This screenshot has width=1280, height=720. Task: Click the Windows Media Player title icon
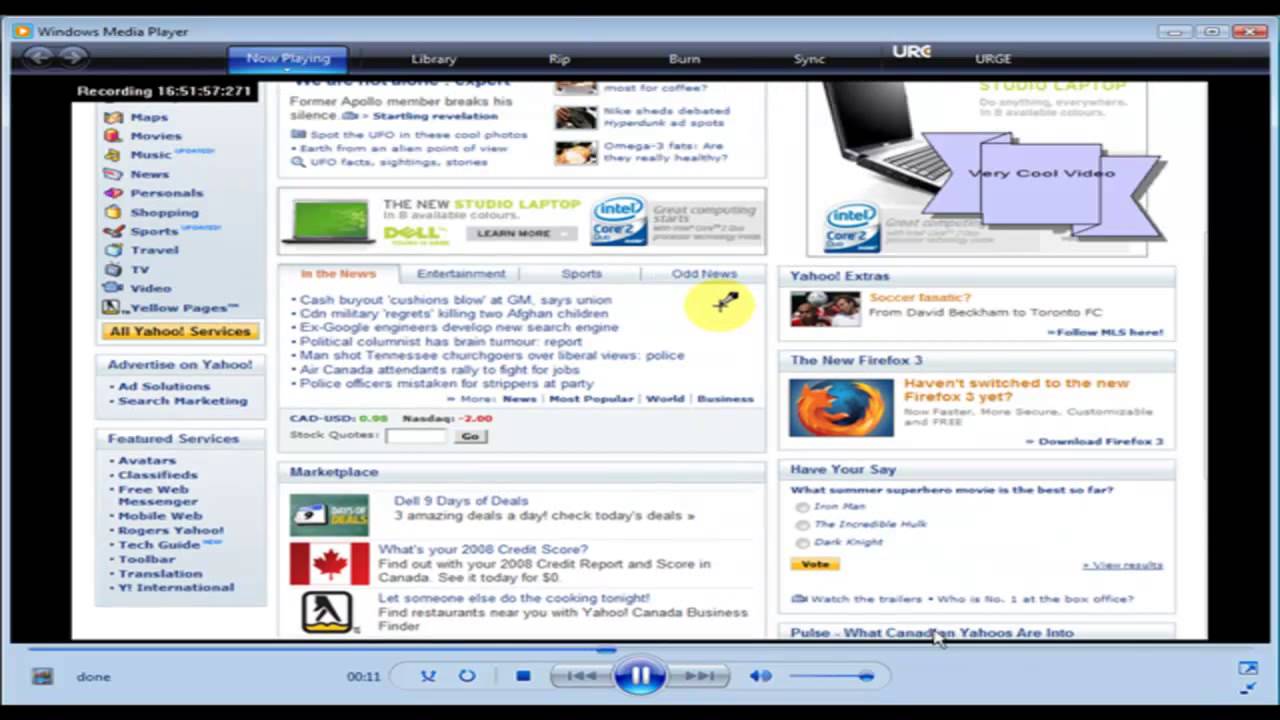point(22,32)
